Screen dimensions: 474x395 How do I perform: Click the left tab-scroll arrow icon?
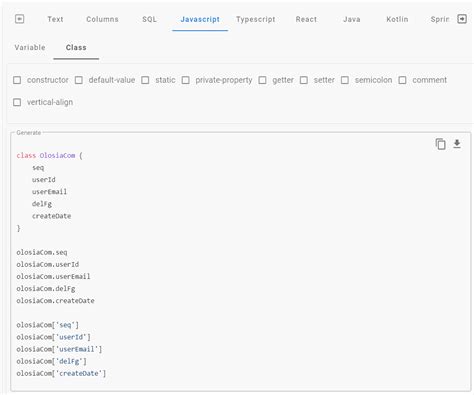[20, 19]
